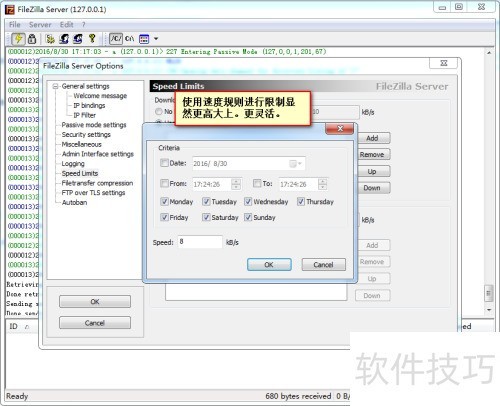500x406 pixels.
Task: Click Cancel in FileZilla Server Options
Action: click(x=95, y=323)
